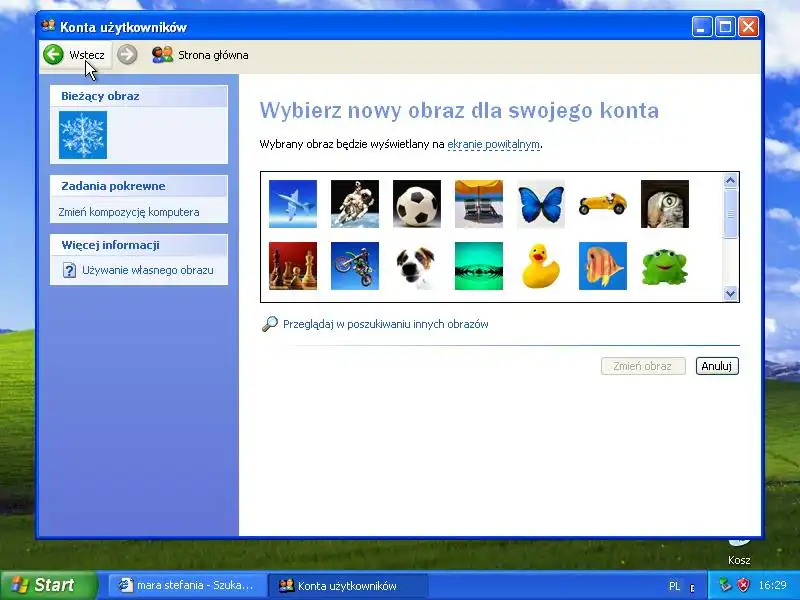Click the Zmień obraz button
800x600 pixels.
click(643, 366)
